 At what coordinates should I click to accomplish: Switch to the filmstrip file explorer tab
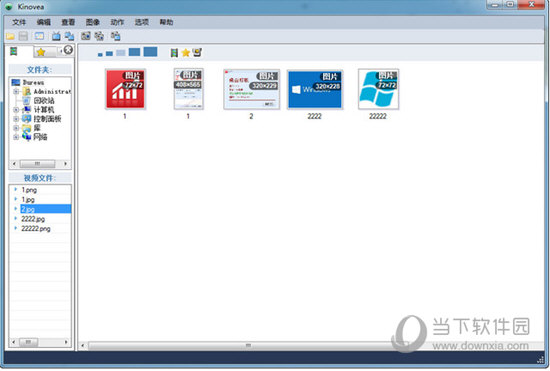click(14, 52)
